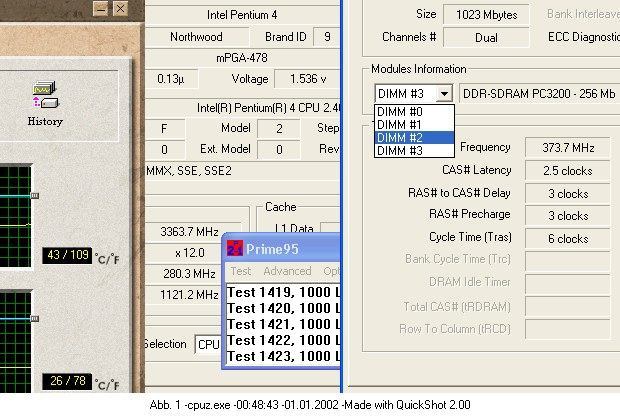
Task: Click the 2.5 clocks CAS latency value
Action: 568,171
